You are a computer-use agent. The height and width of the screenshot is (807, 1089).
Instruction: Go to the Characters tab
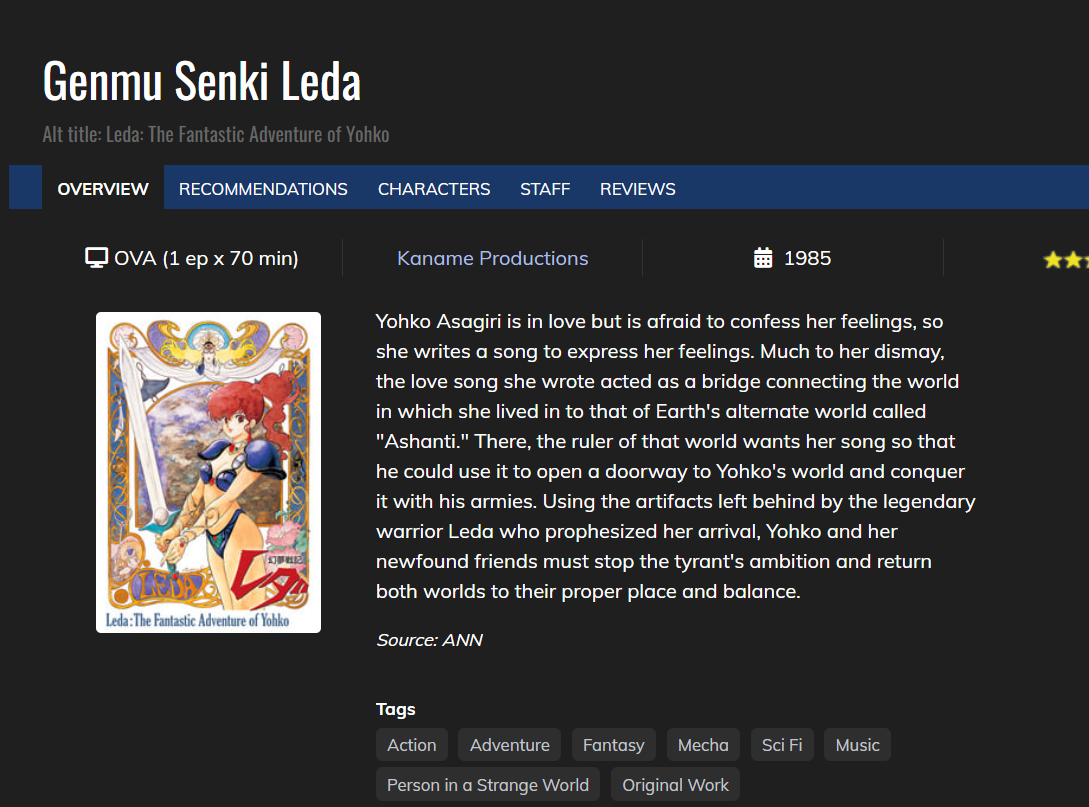pos(434,189)
